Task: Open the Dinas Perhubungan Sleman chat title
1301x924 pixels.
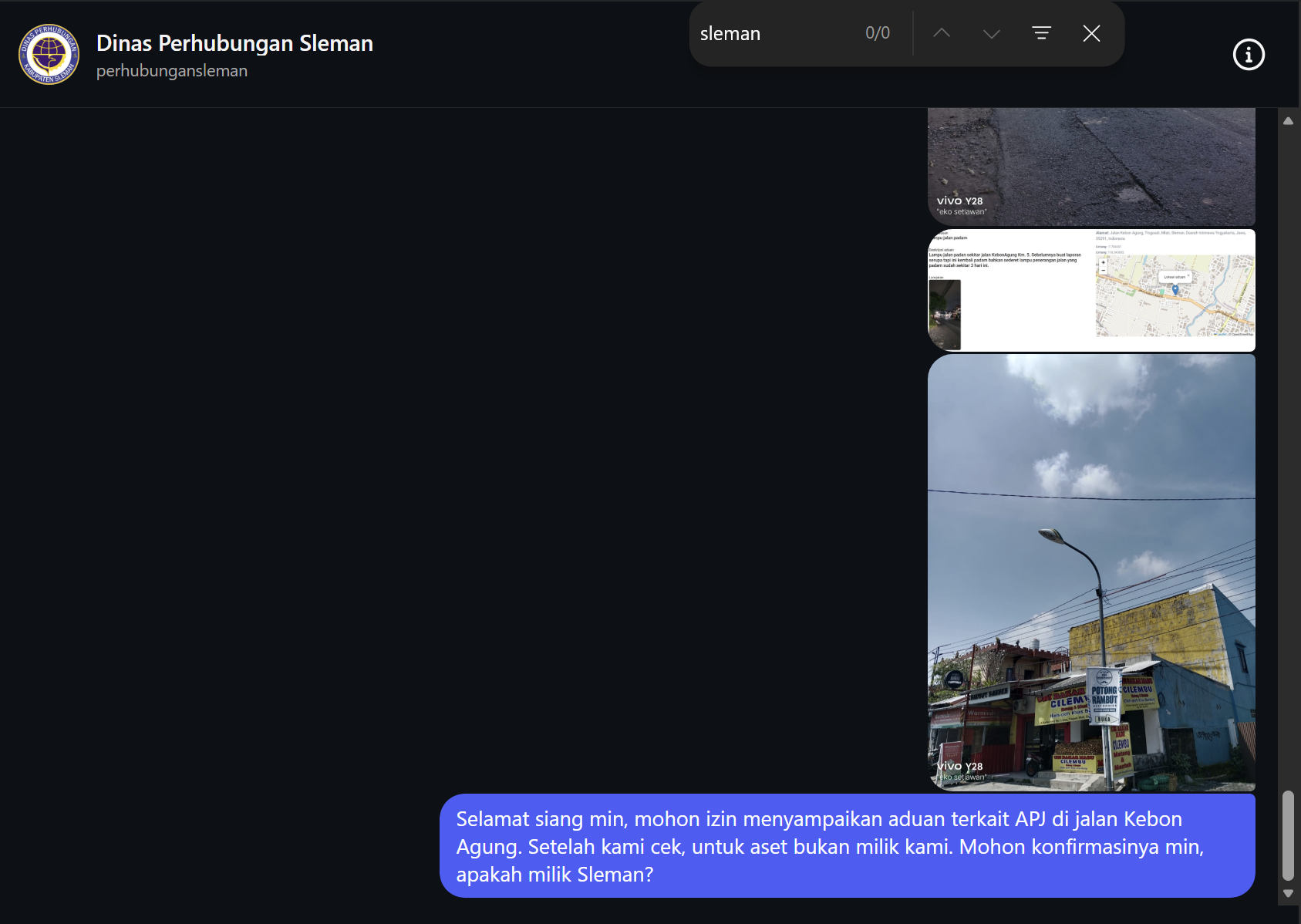Action: point(234,43)
